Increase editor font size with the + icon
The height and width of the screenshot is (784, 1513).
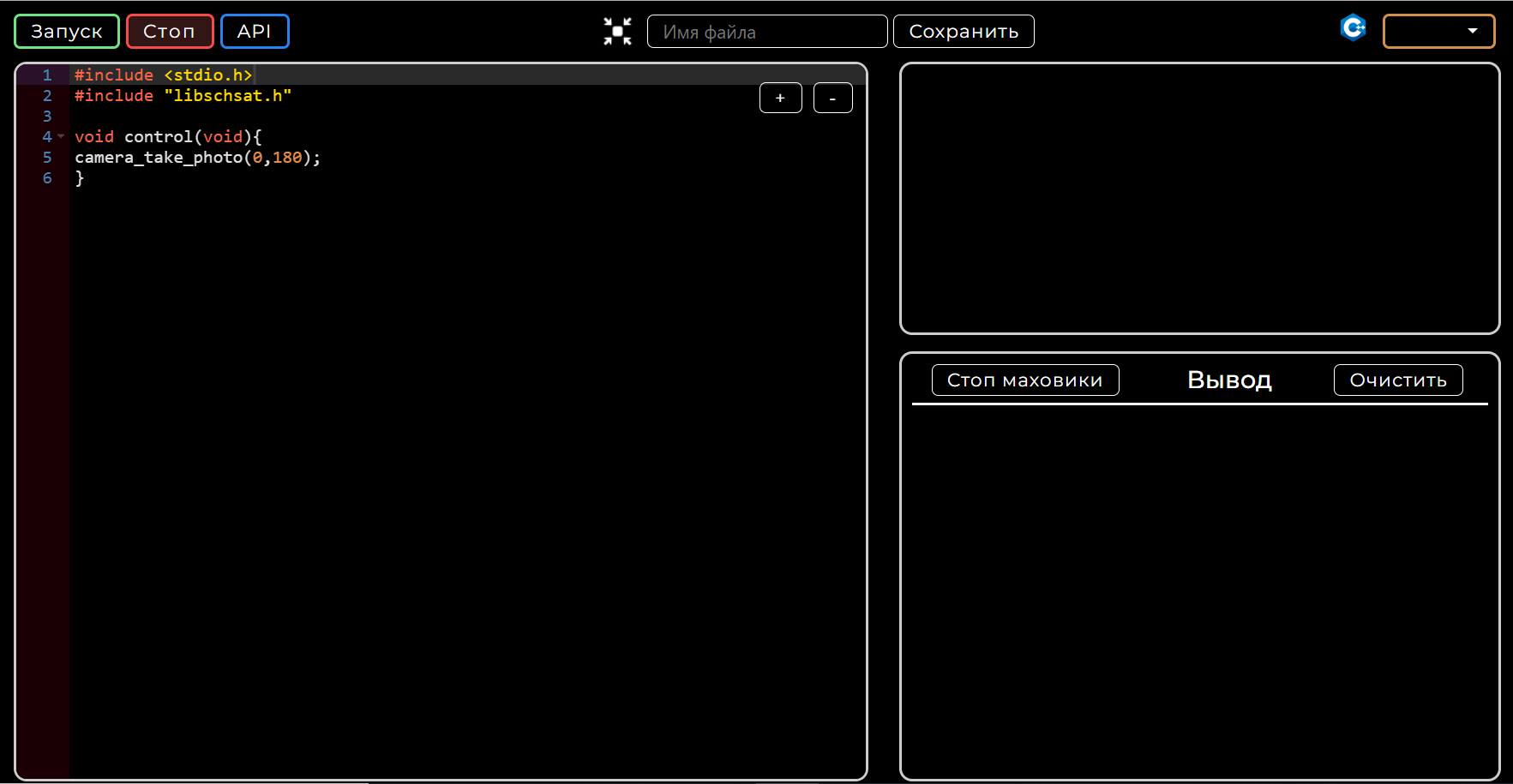779,98
